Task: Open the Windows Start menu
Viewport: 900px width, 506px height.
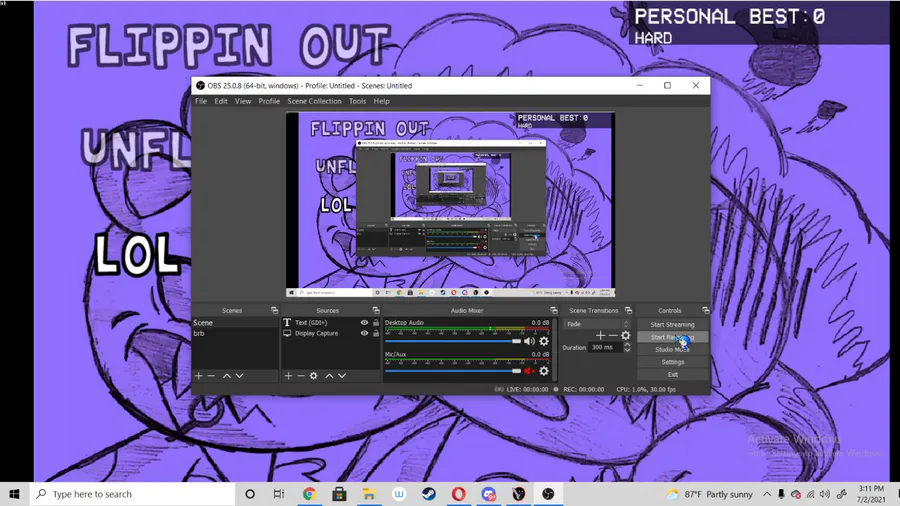Action: [x=14, y=494]
